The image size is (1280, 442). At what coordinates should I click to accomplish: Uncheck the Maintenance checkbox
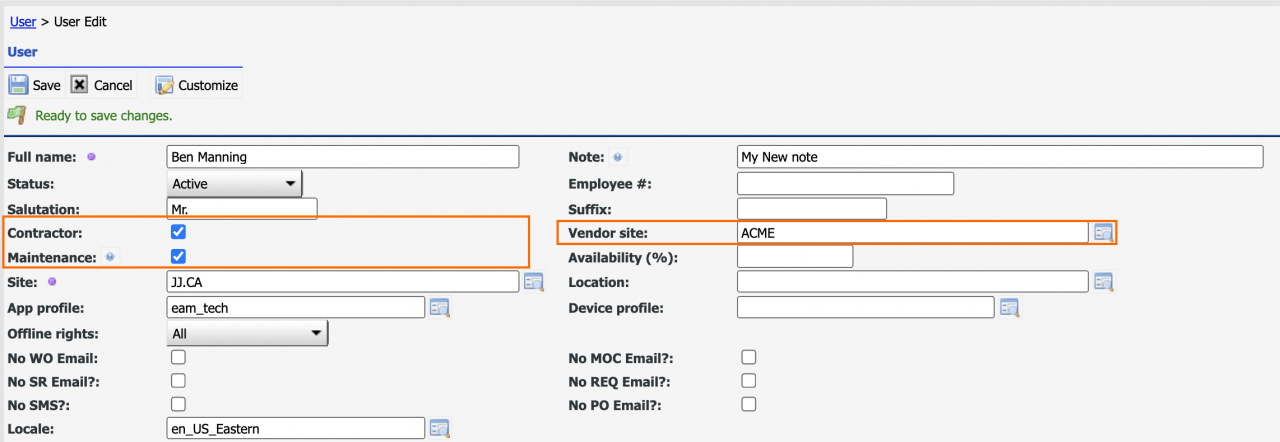point(179,257)
